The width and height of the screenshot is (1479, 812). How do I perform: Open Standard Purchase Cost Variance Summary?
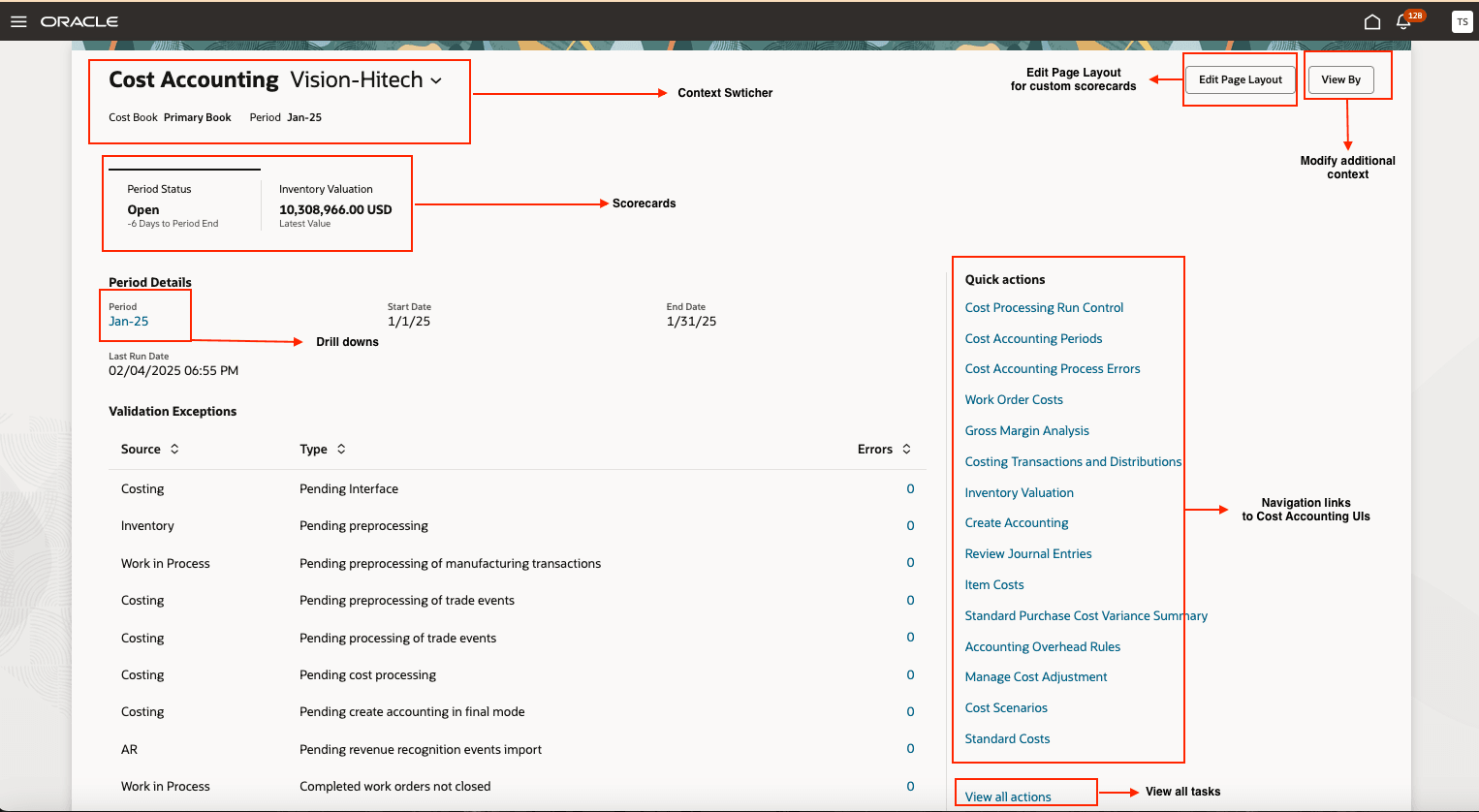[x=1086, y=615]
